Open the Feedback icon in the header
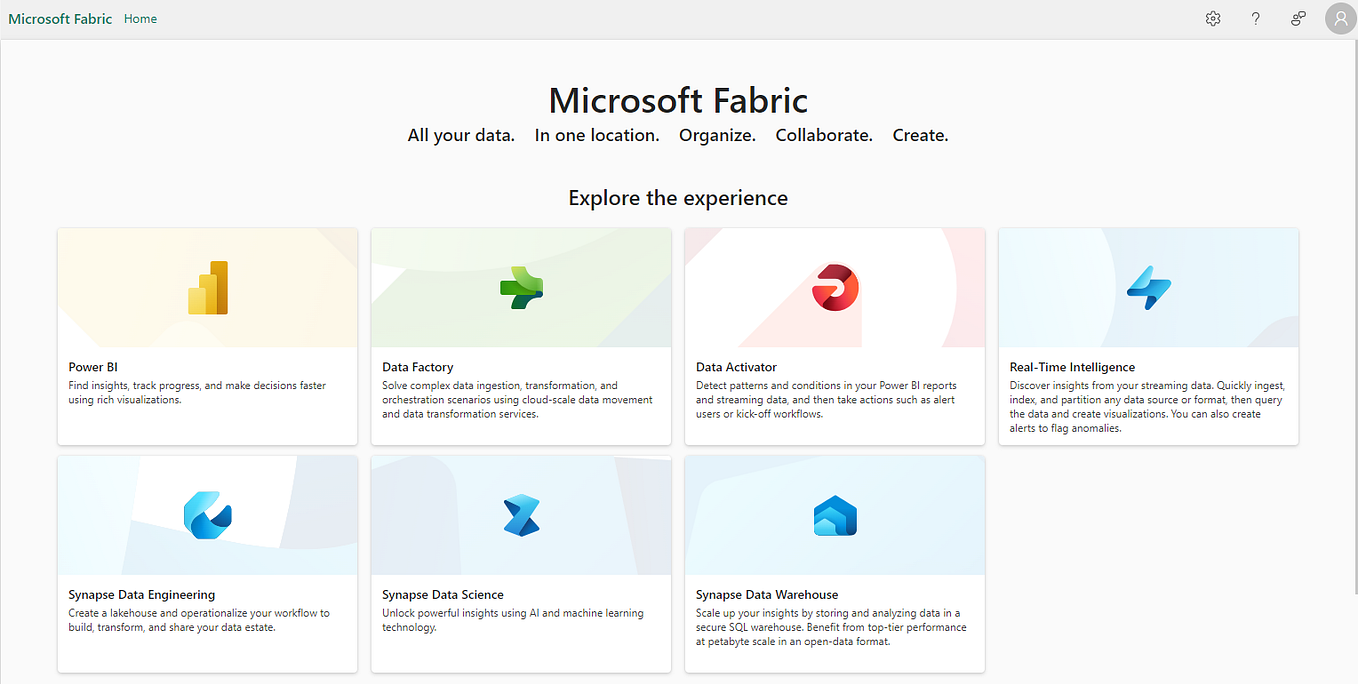This screenshot has height=684, width=1358. tap(1298, 19)
